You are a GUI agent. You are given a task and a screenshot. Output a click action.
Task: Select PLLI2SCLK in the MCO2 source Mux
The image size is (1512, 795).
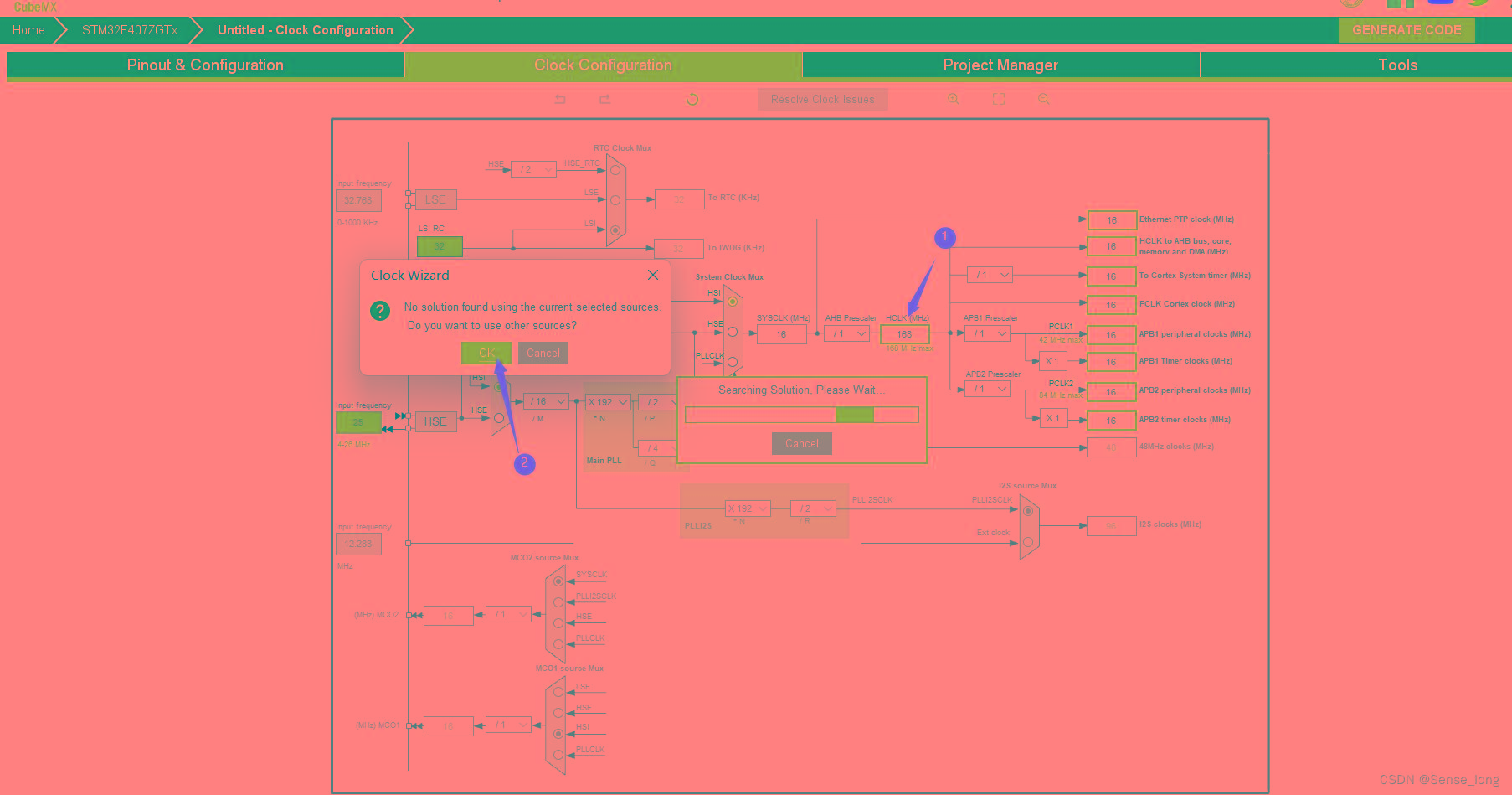tap(558, 602)
